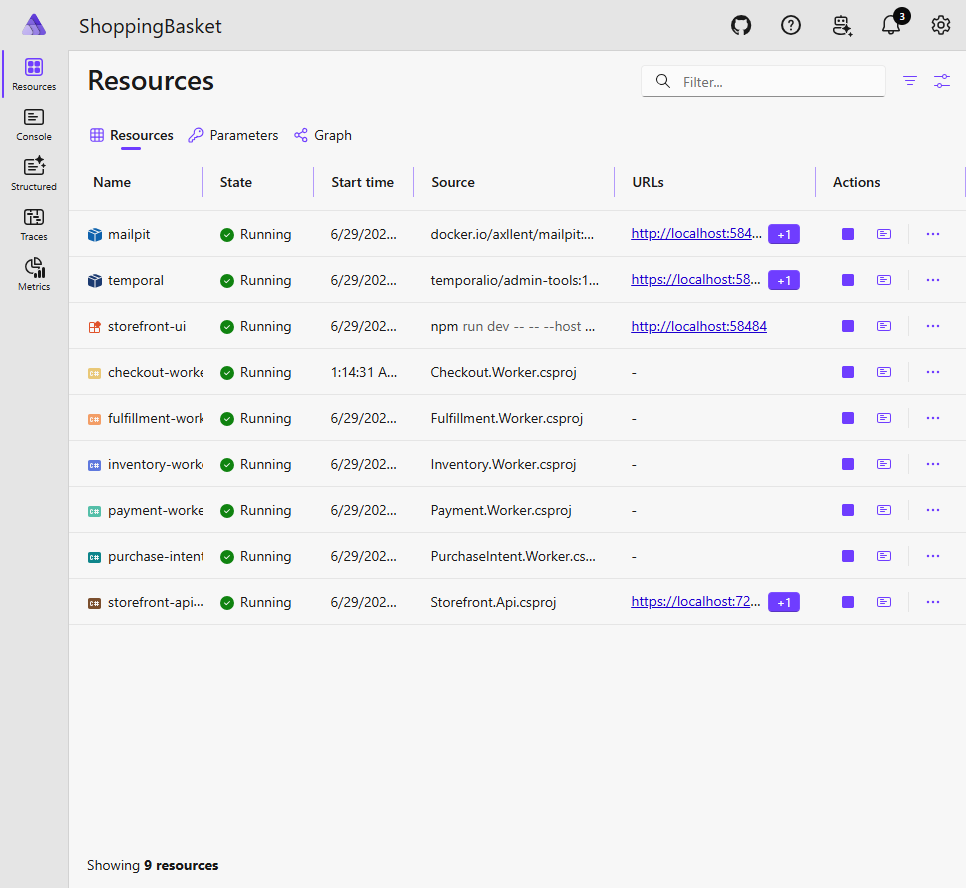The height and width of the screenshot is (888, 966).
Task: Open the storefront-api https://localhost:72... link
Action: 696,601
